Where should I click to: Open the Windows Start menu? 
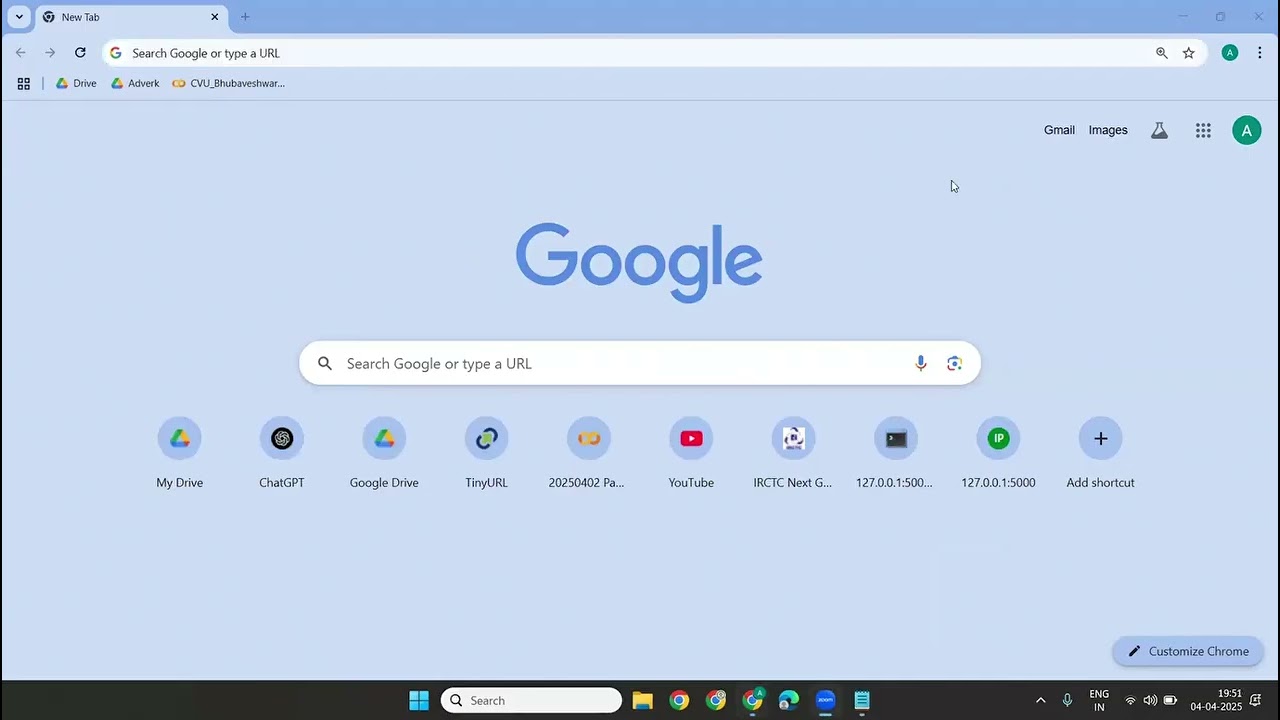coord(419,700)
